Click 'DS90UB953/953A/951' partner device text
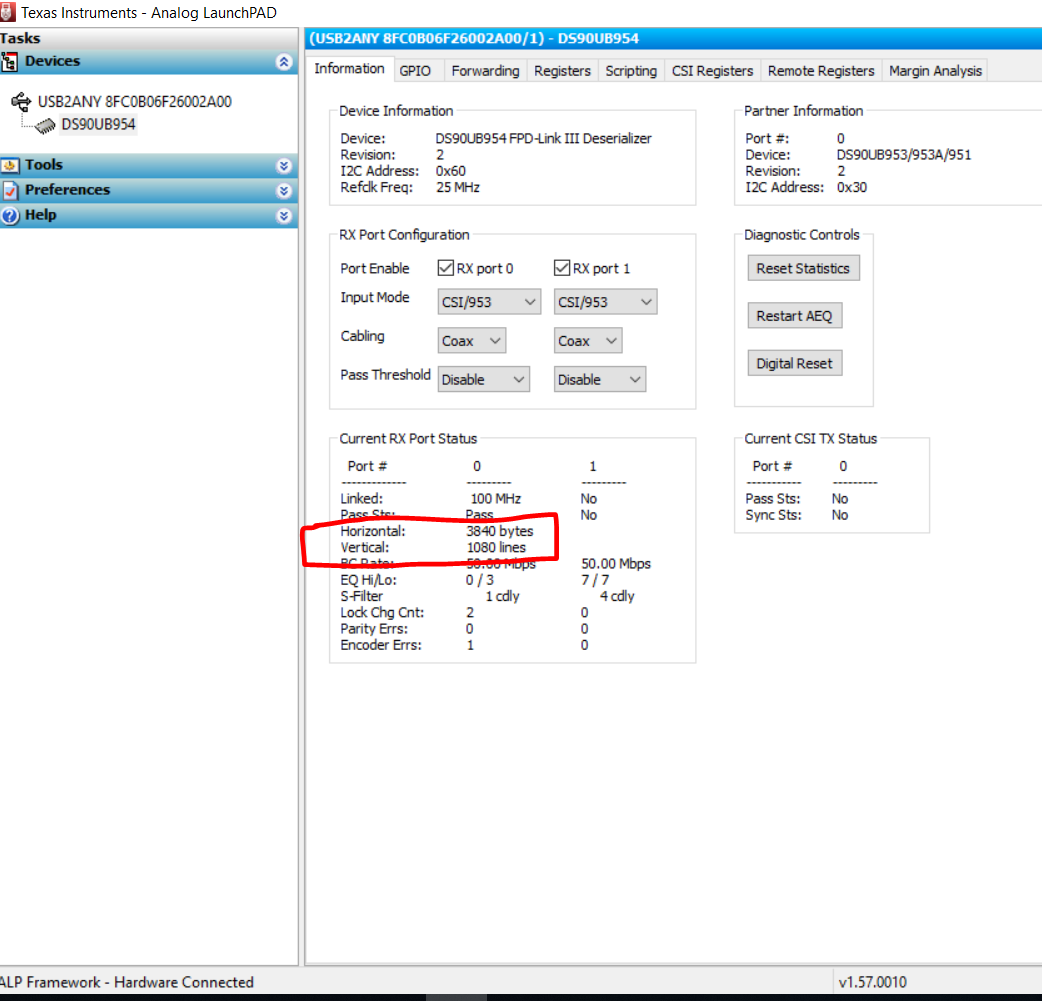 tap(904, 155)
